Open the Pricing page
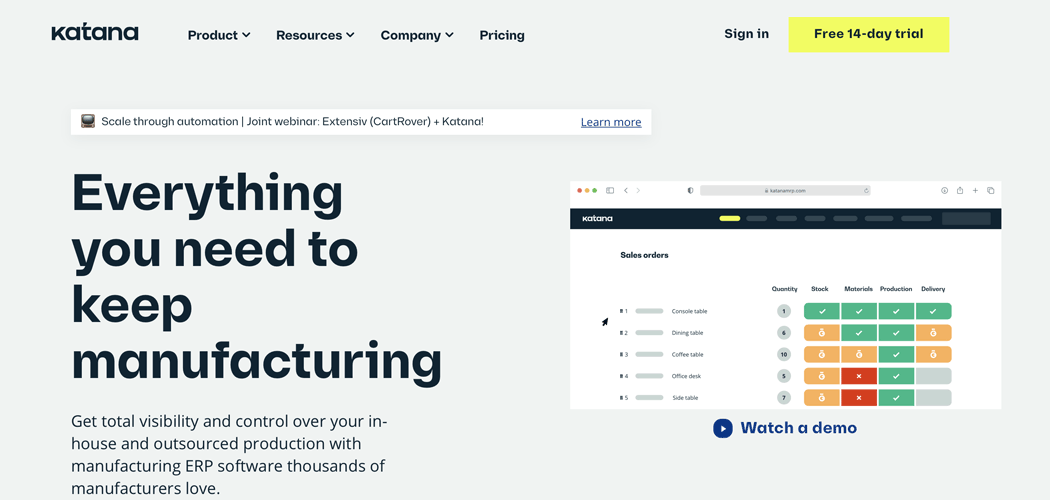1050x500 pixels. (502, 35)
